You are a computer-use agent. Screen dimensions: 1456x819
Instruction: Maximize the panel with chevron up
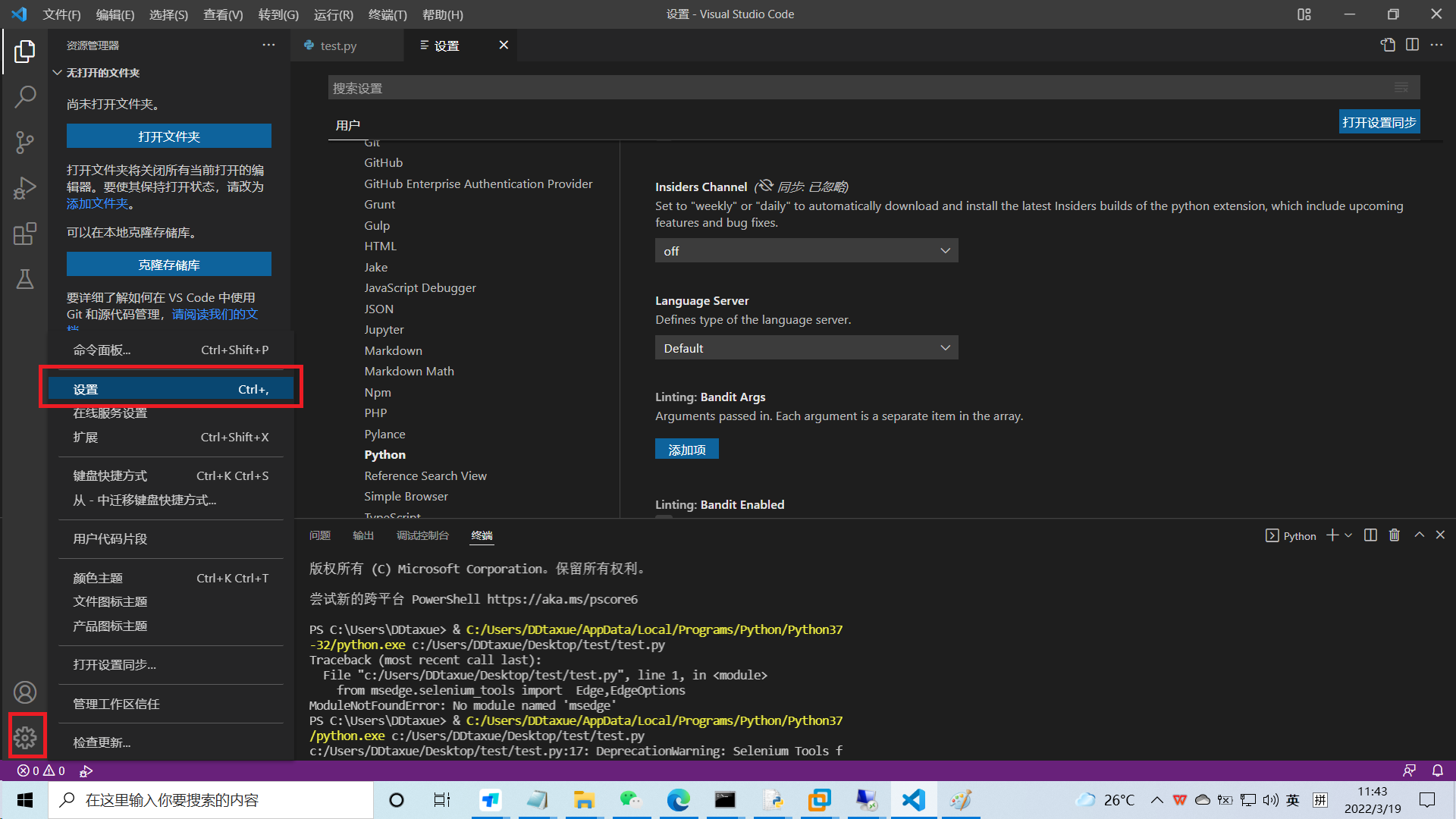[x=1419, y=535]
